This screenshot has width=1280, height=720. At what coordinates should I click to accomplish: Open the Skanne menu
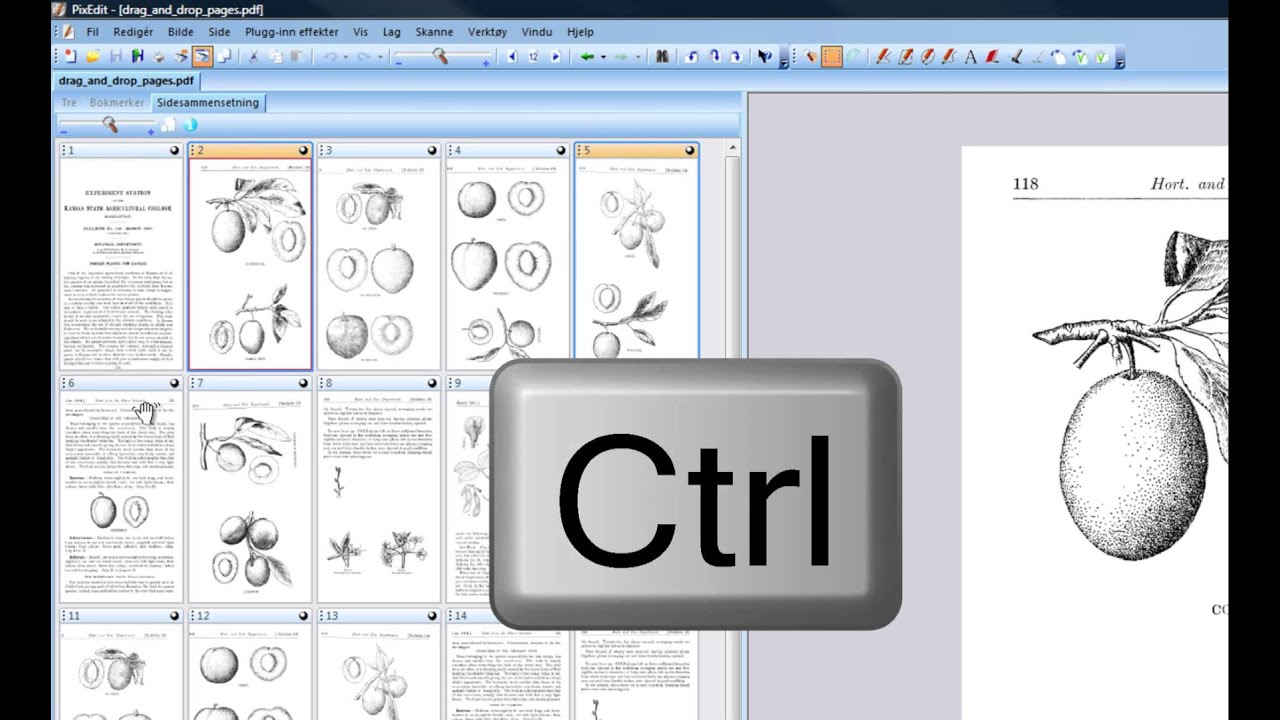click(434, 32)
